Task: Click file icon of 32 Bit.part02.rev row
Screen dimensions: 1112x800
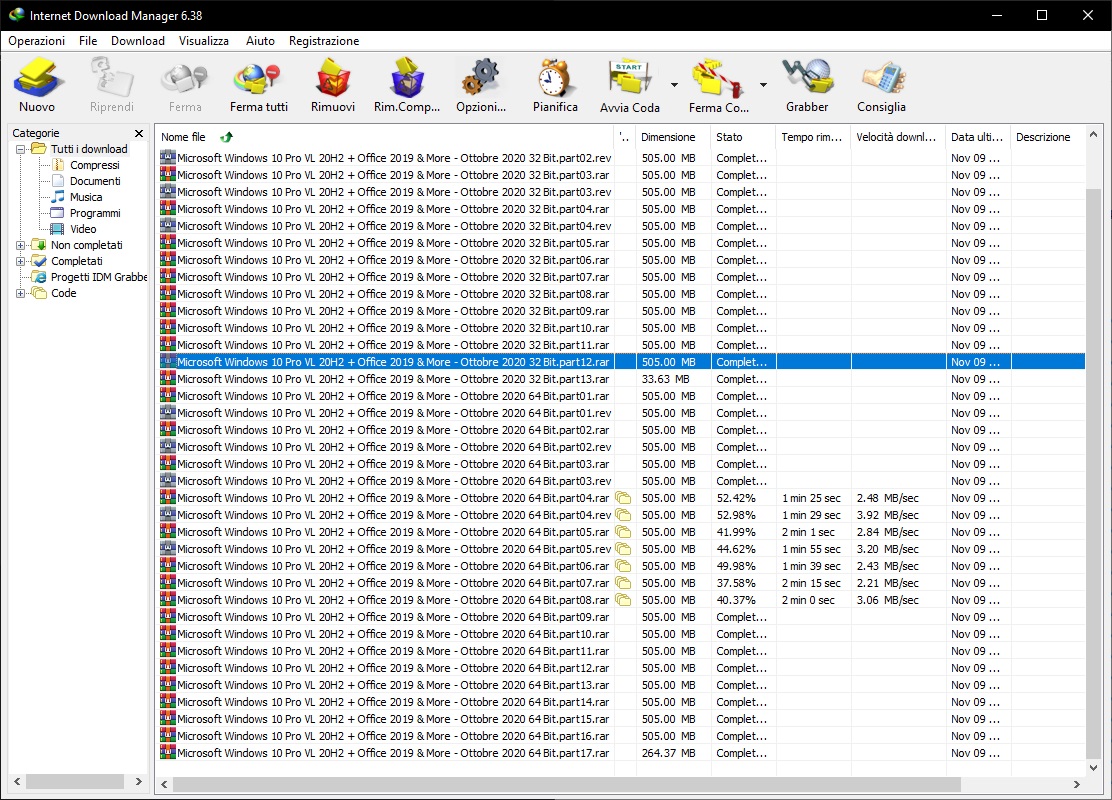Action: [x=168, y=157]
